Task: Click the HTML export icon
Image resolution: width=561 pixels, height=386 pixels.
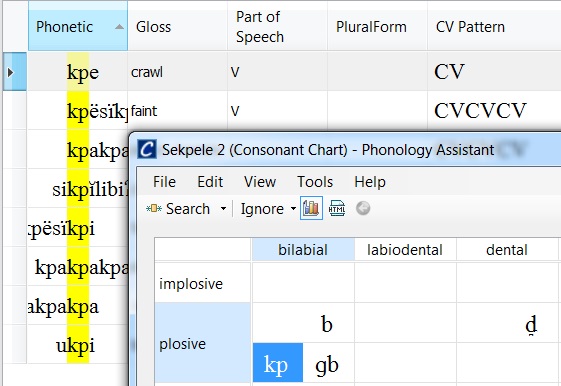Action: click(x=337, y=208)
